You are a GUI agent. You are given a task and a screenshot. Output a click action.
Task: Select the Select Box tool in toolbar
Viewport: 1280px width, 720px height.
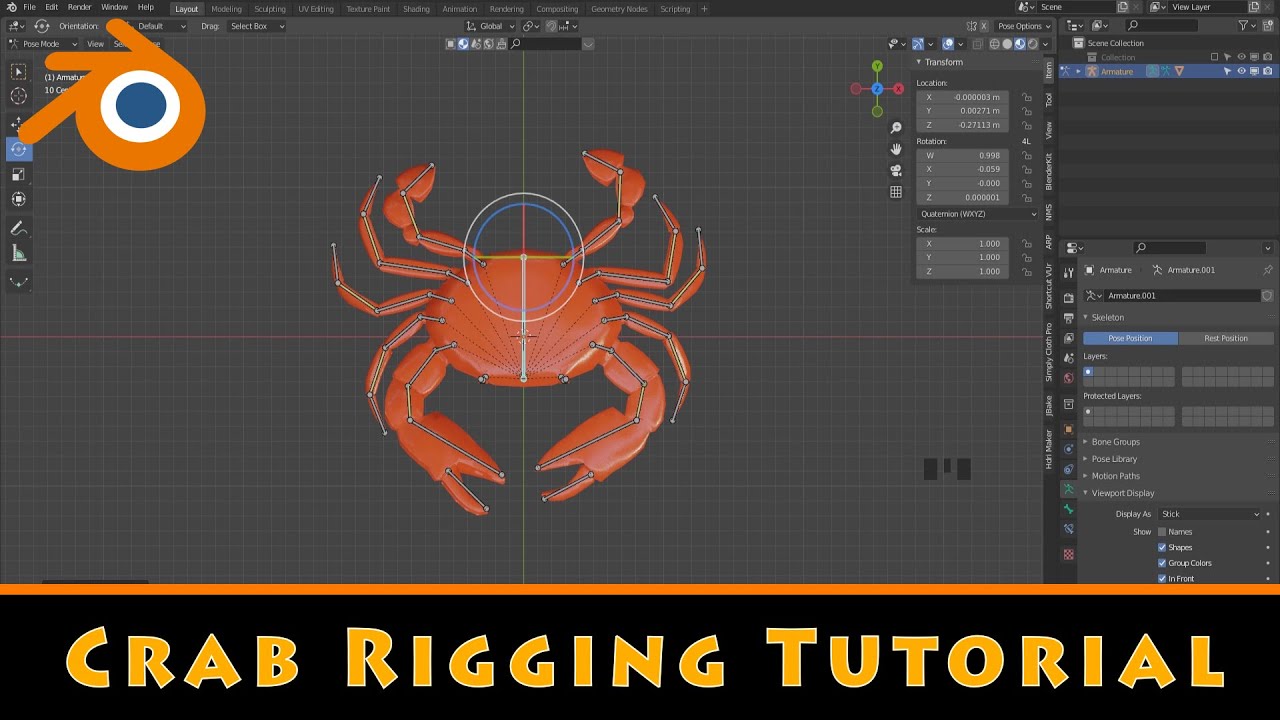[x=19, y=72]
